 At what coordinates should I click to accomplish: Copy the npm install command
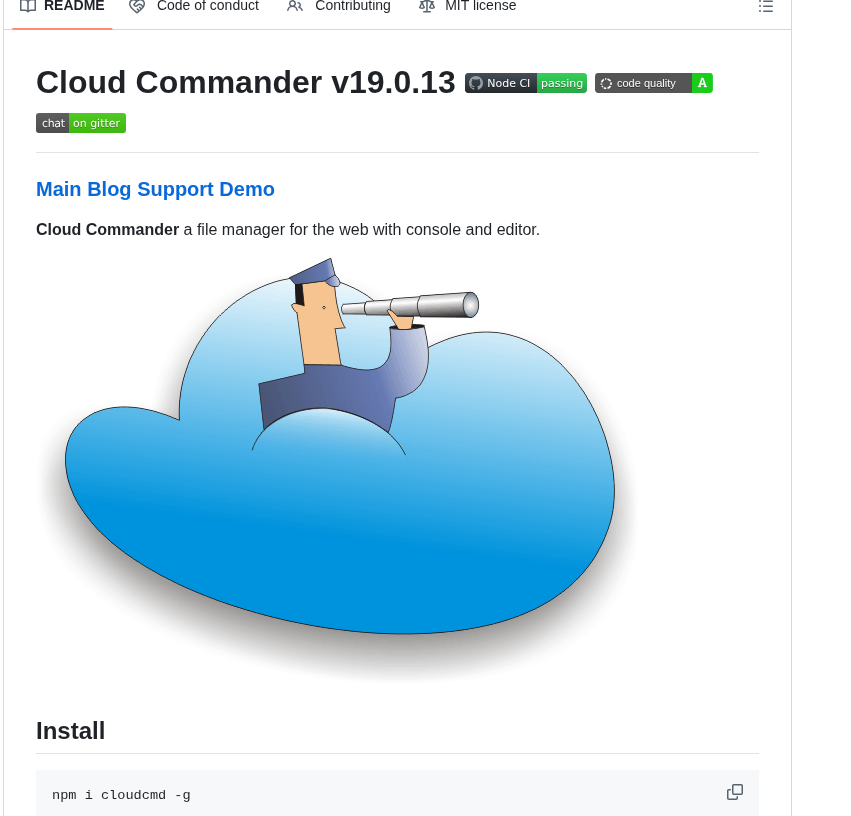pos(735,791)
